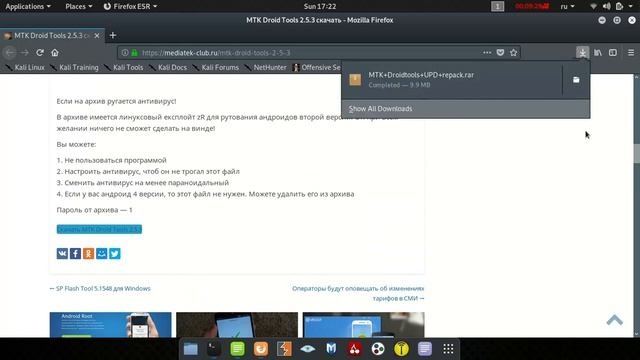Open the Applications menu

point(28,6)
